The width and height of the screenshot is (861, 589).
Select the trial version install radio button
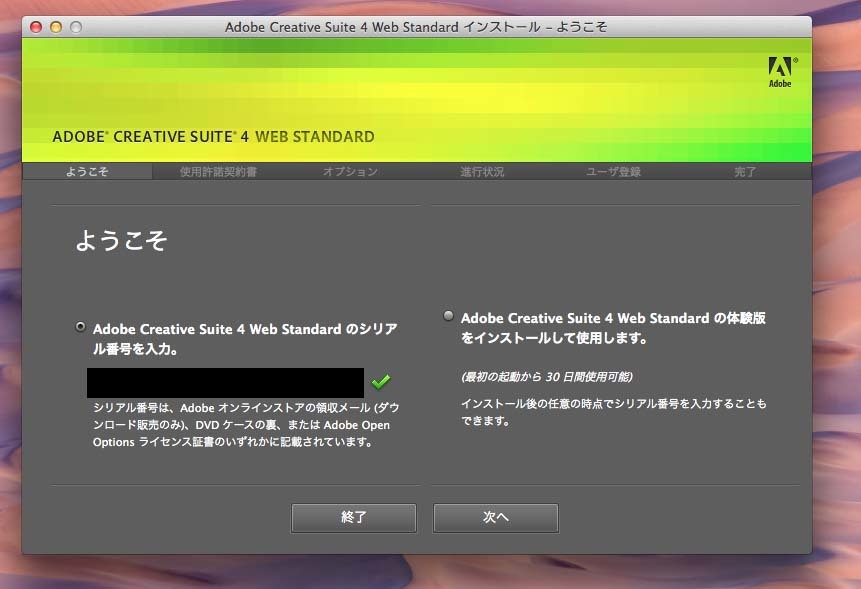tap(449, 316)
